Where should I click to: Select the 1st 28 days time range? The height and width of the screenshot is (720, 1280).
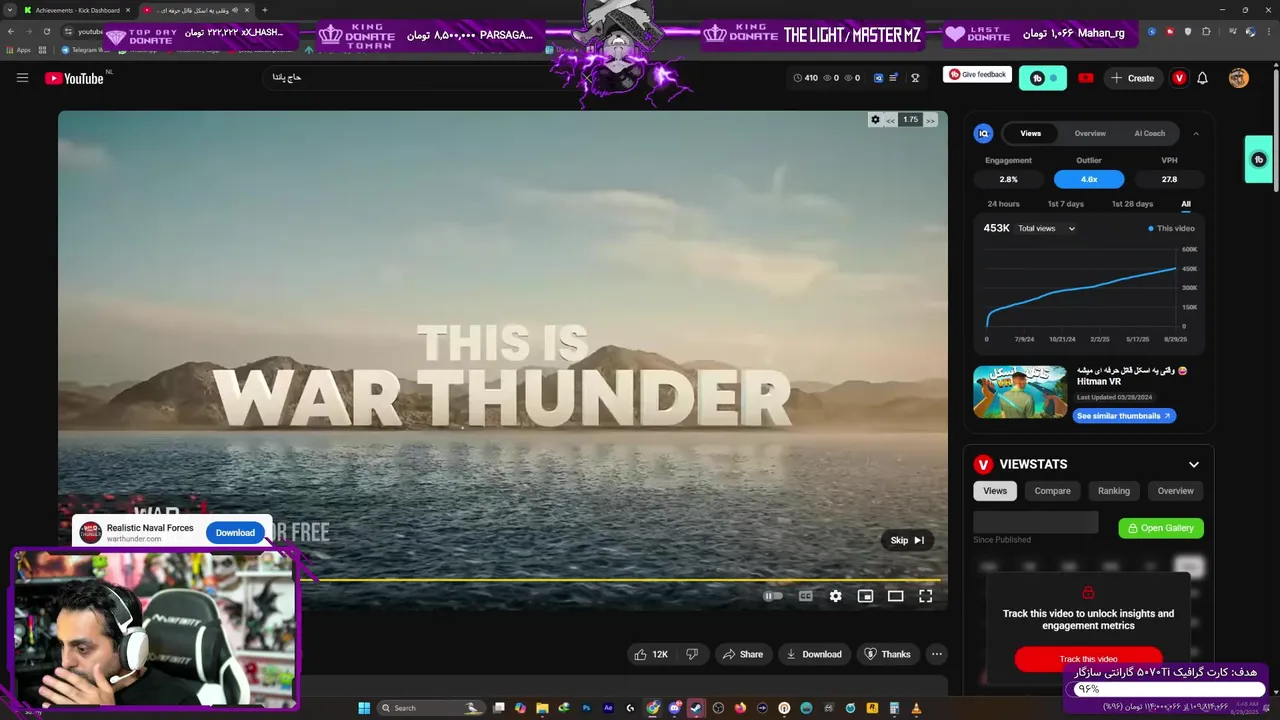1132,204
